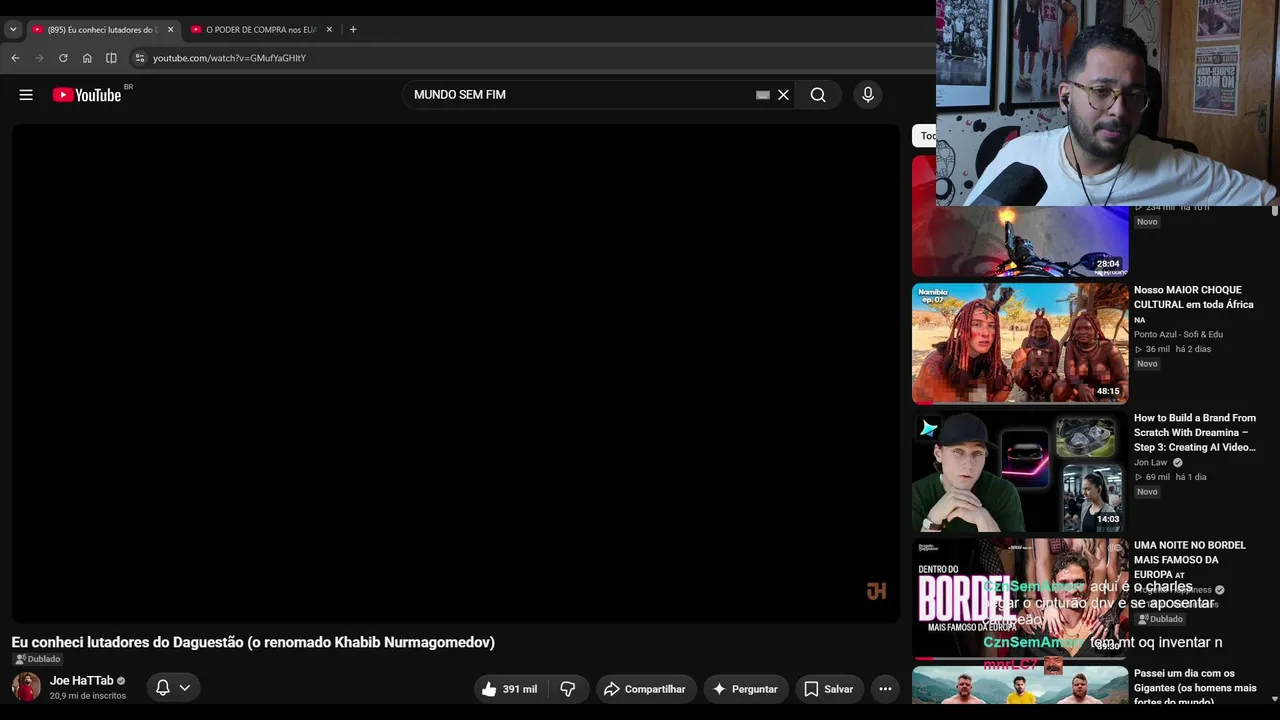The image size is (1280, 720).
Task: Open the 28:04 motorcycle video thumbnail
Action: click(x=1020, y=241)
